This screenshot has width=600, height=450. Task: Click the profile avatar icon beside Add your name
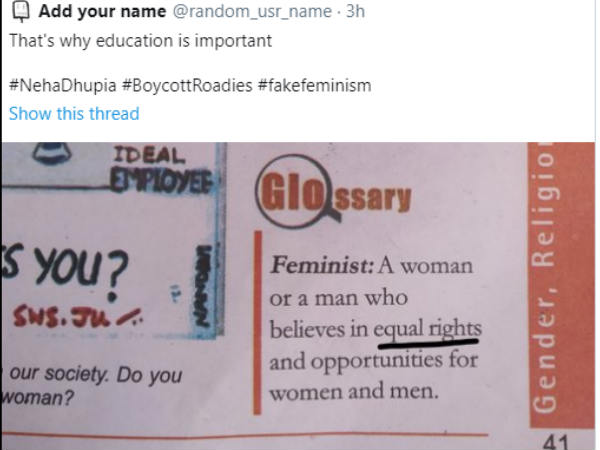click(21, 11)
